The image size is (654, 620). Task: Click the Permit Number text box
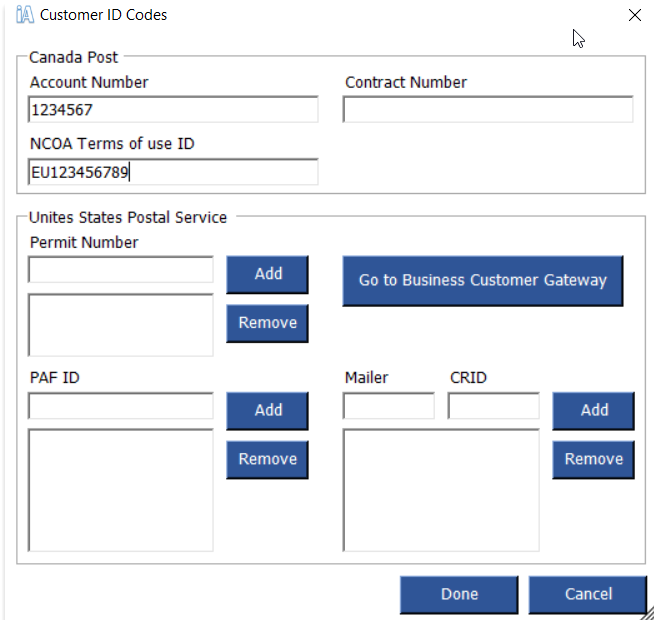121,270
